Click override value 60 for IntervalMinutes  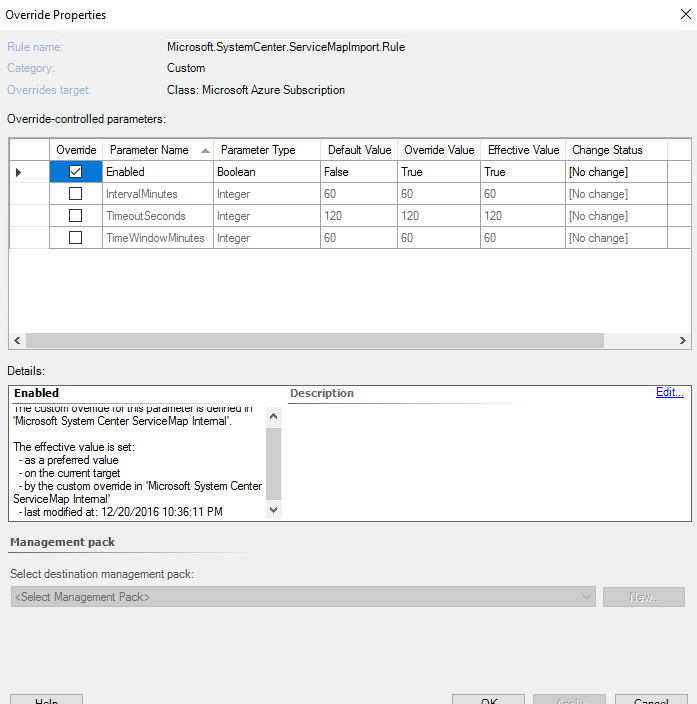click(x=439, y=194)
